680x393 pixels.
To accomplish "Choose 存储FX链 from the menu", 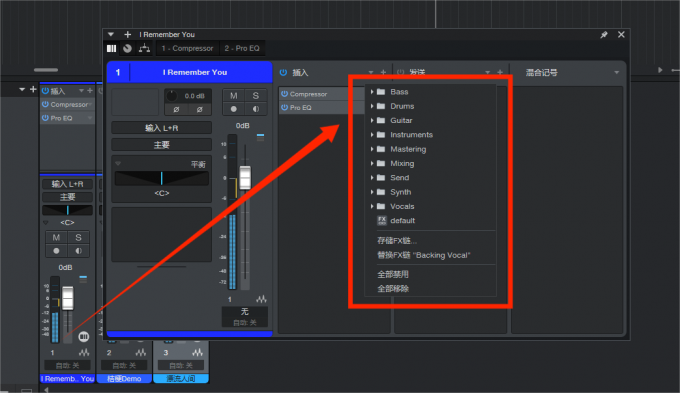I will coord(397,241).
